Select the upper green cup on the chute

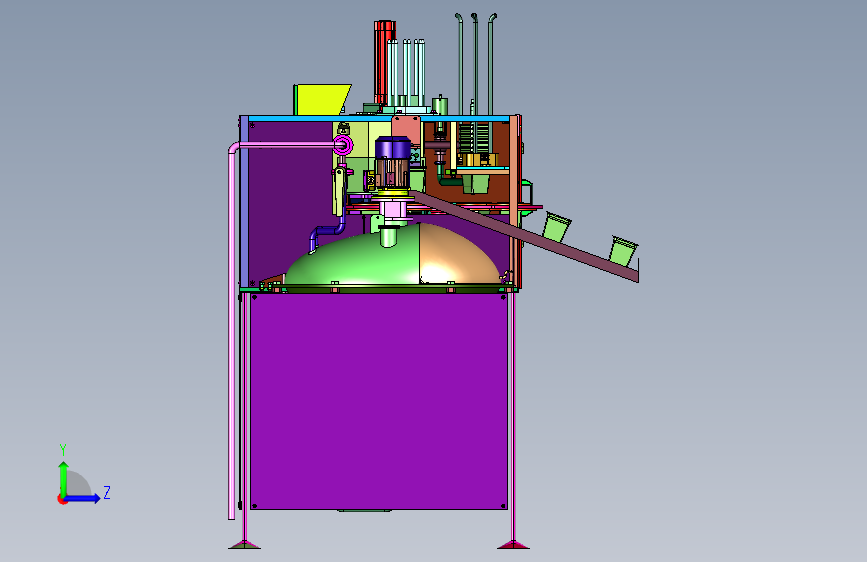click(x=556, y=227)
